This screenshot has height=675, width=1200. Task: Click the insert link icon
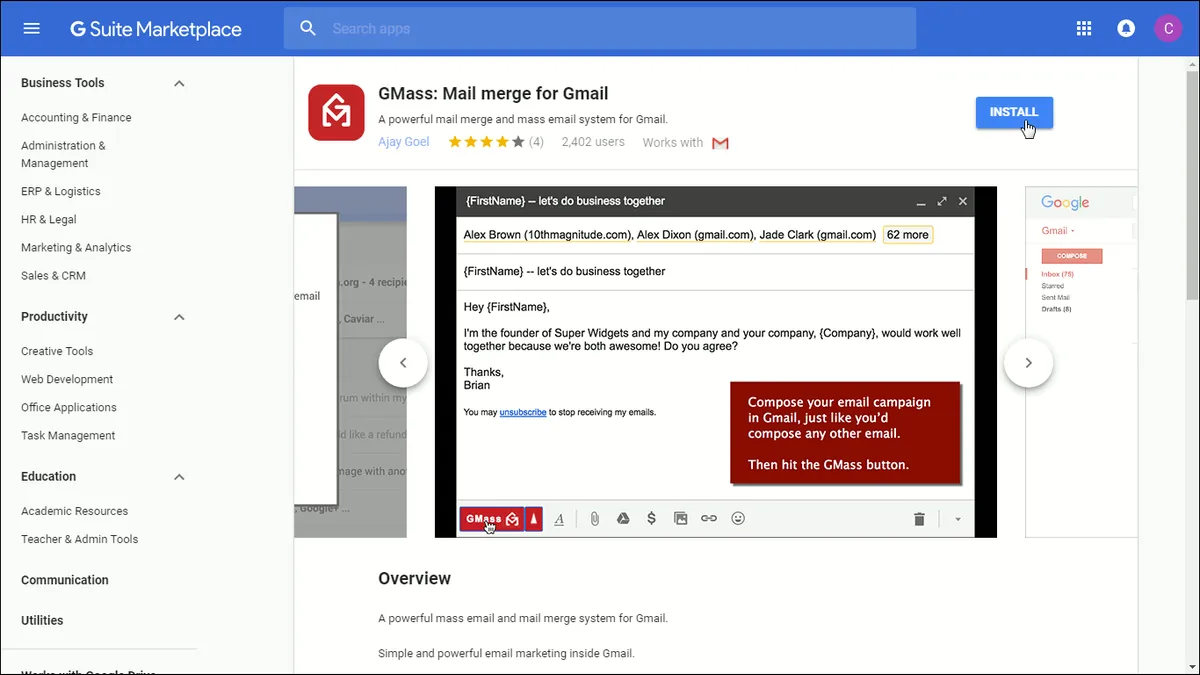tap(709, 519)
